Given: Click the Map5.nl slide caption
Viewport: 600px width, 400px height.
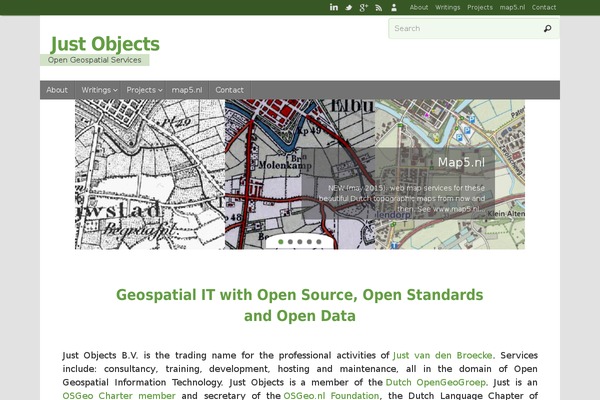Looking at the screenshot, I should (460, 162).
